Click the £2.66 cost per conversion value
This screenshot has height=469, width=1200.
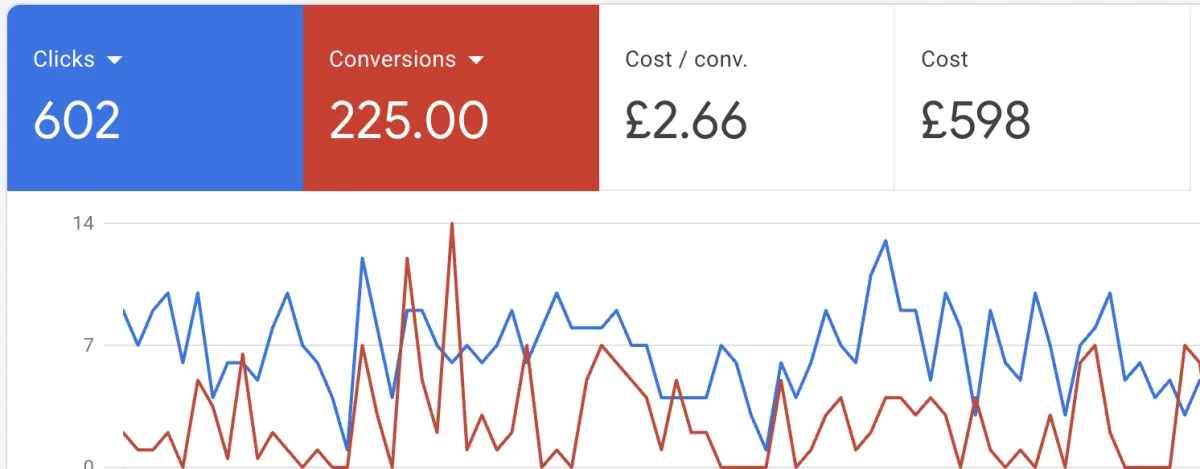pyautogui.click(x=686, y=121)
